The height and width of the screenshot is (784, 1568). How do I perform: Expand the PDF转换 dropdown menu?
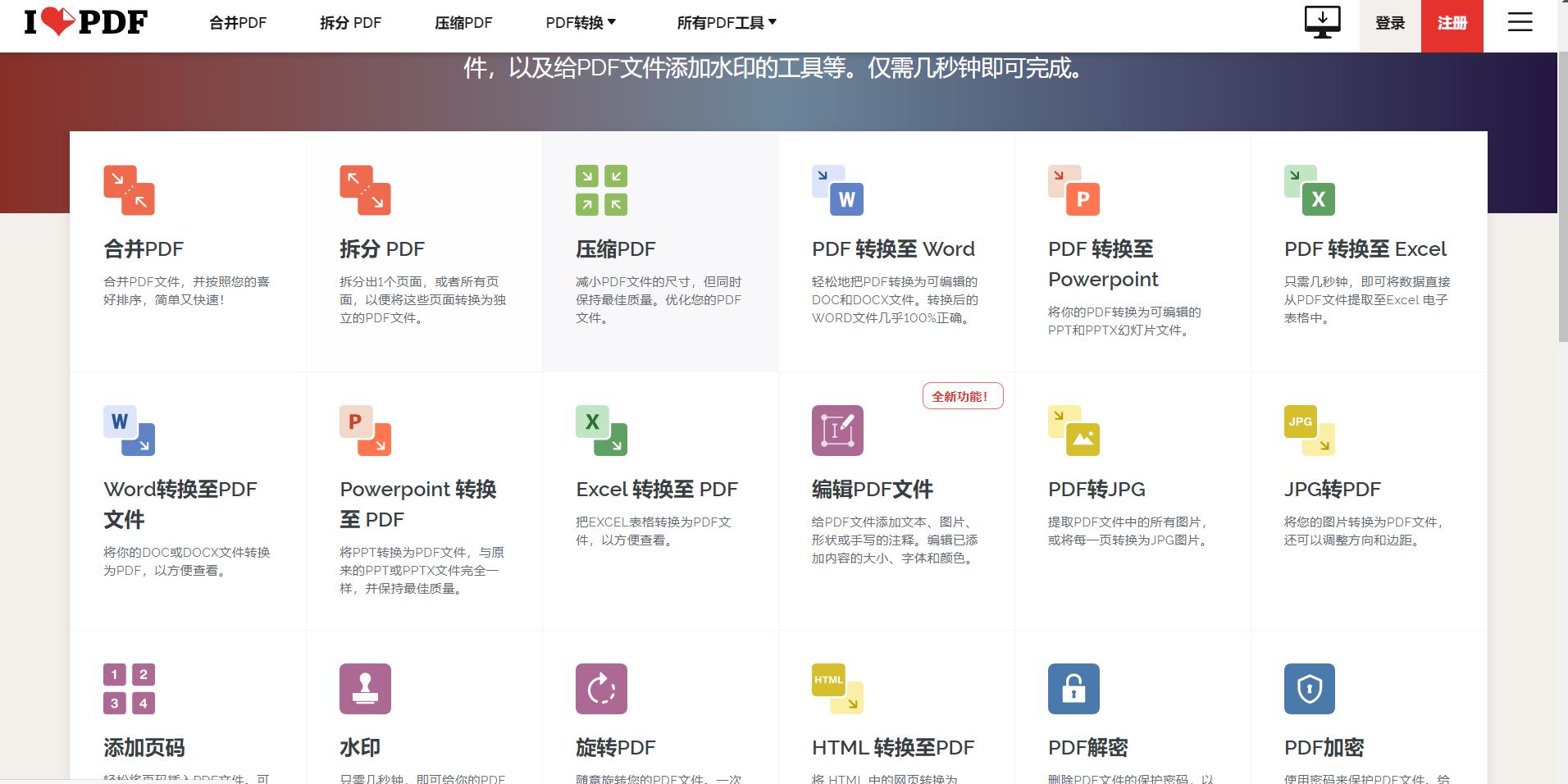click(581, 22)
